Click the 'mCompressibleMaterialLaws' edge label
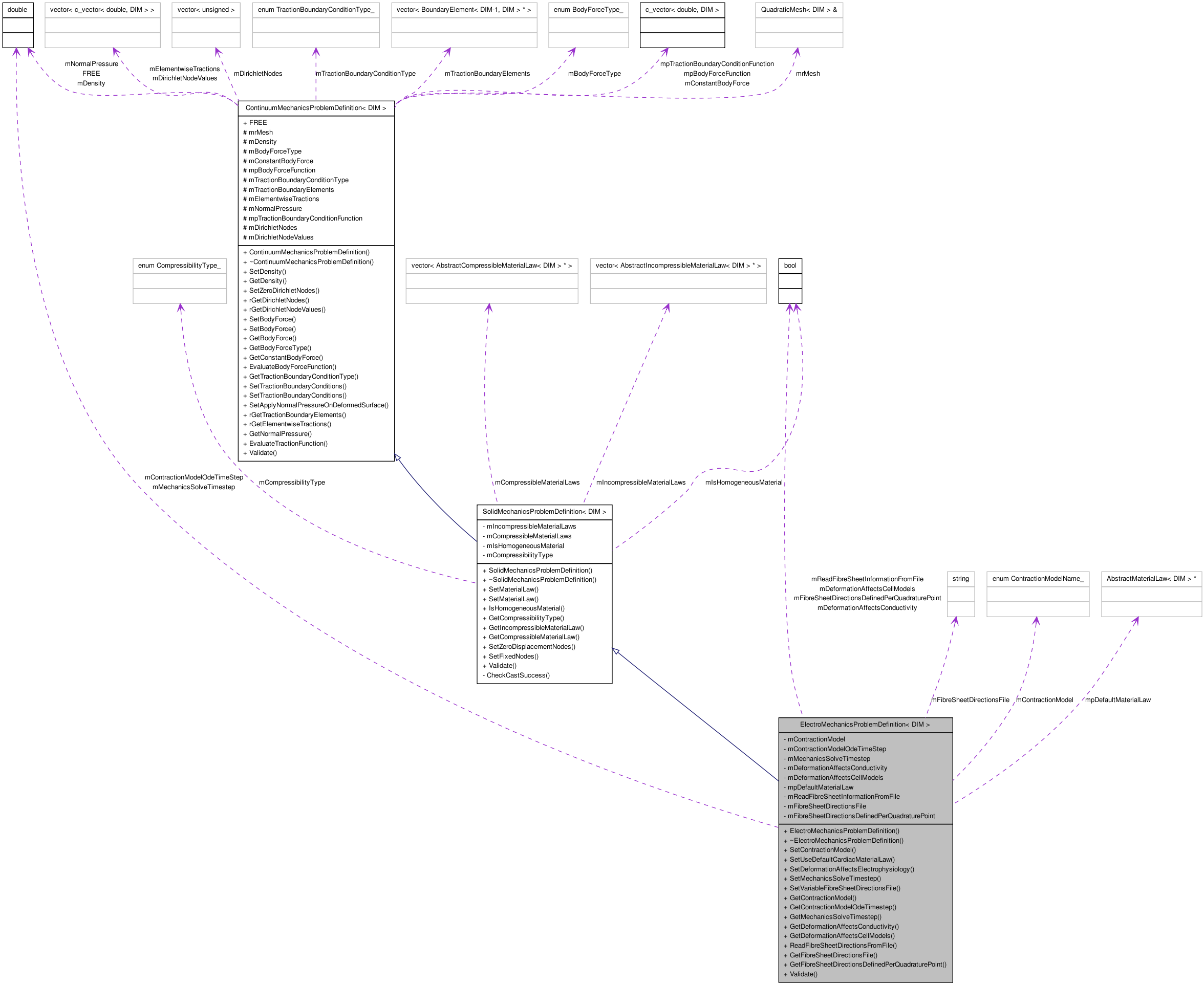The height and width of the screenshot is (985, 1204). coord(537,483)
